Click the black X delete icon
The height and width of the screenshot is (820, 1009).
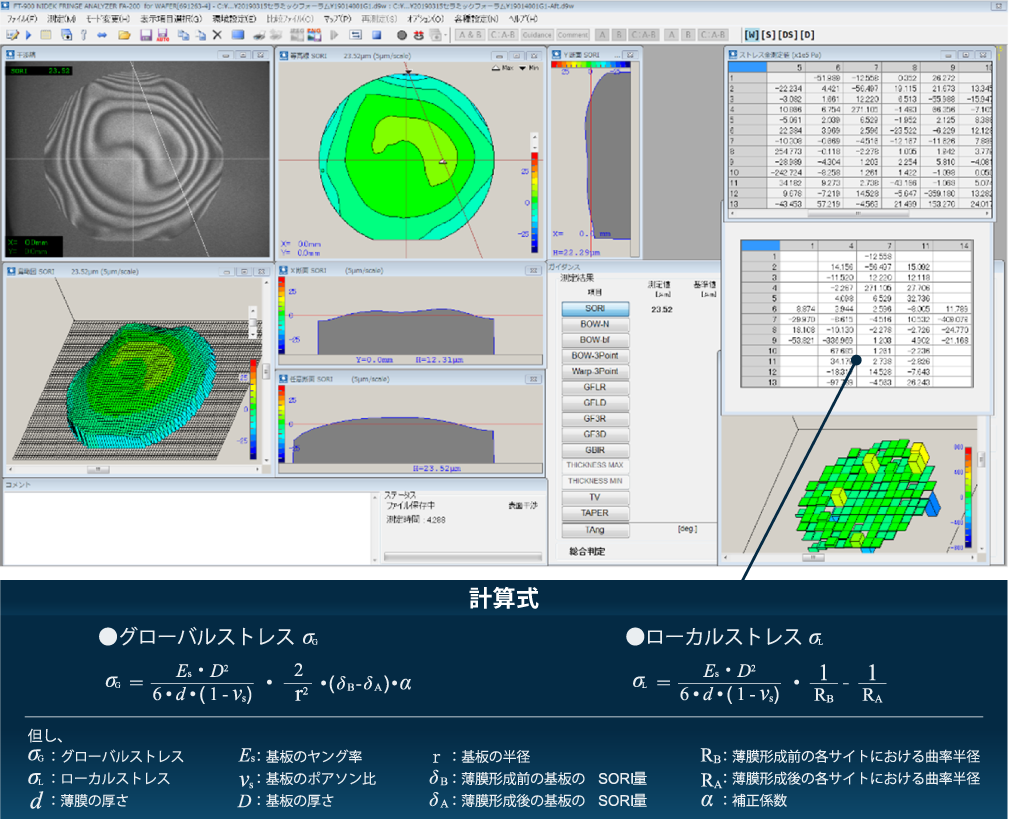[217, 35]
